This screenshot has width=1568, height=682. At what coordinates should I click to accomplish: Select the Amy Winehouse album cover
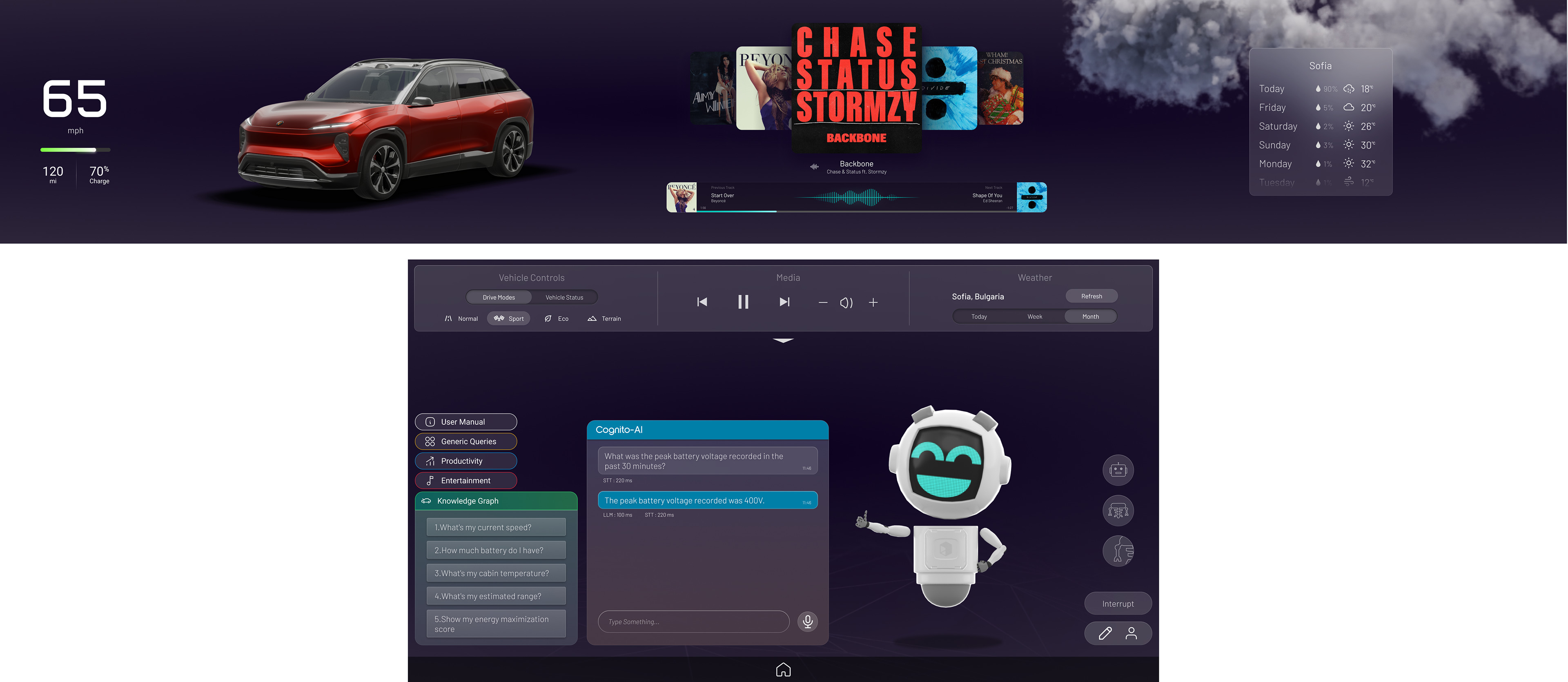[x=713, y=88]
